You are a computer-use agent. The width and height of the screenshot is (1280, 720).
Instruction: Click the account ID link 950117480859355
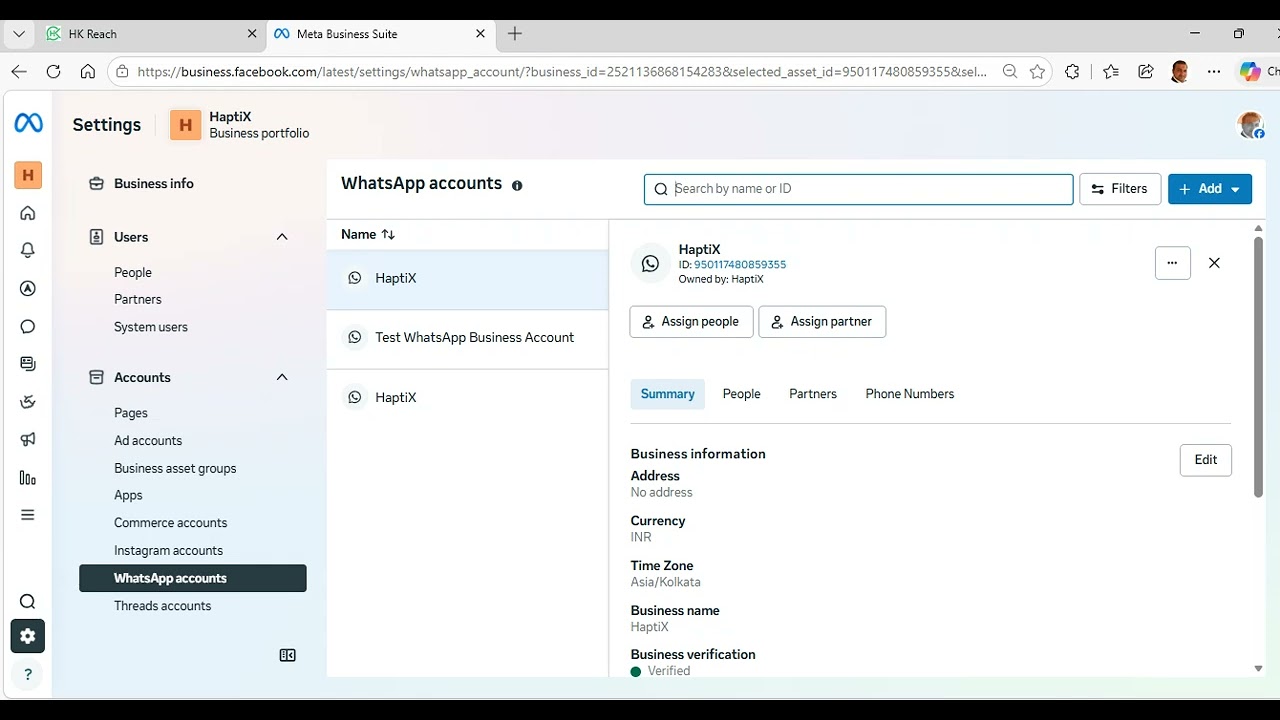[740, 265]
